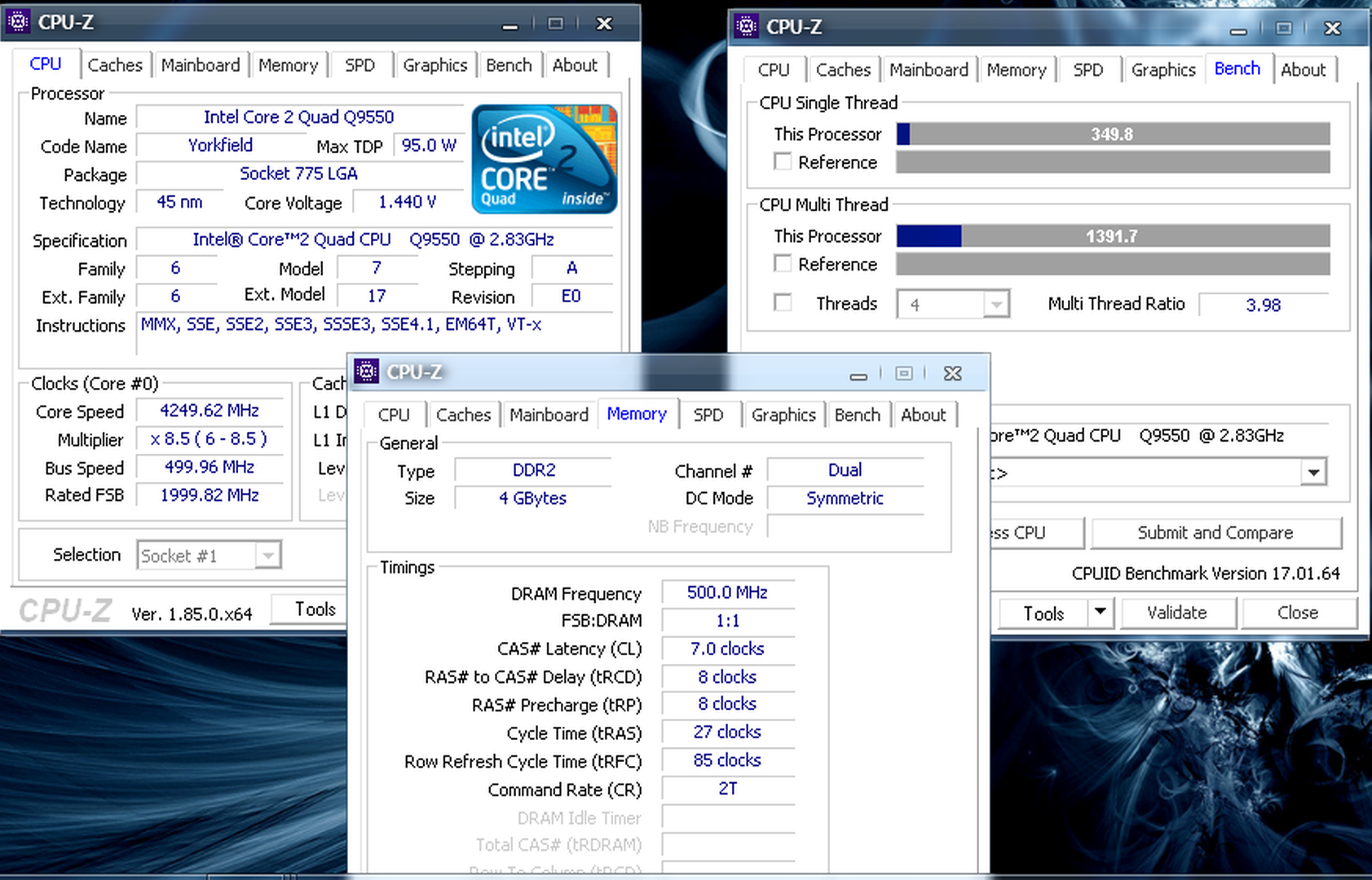The width and height of the screenshot is (1372, 880).
Task: Click Tools button in Bench window
Action: [x=1043, y=614]
